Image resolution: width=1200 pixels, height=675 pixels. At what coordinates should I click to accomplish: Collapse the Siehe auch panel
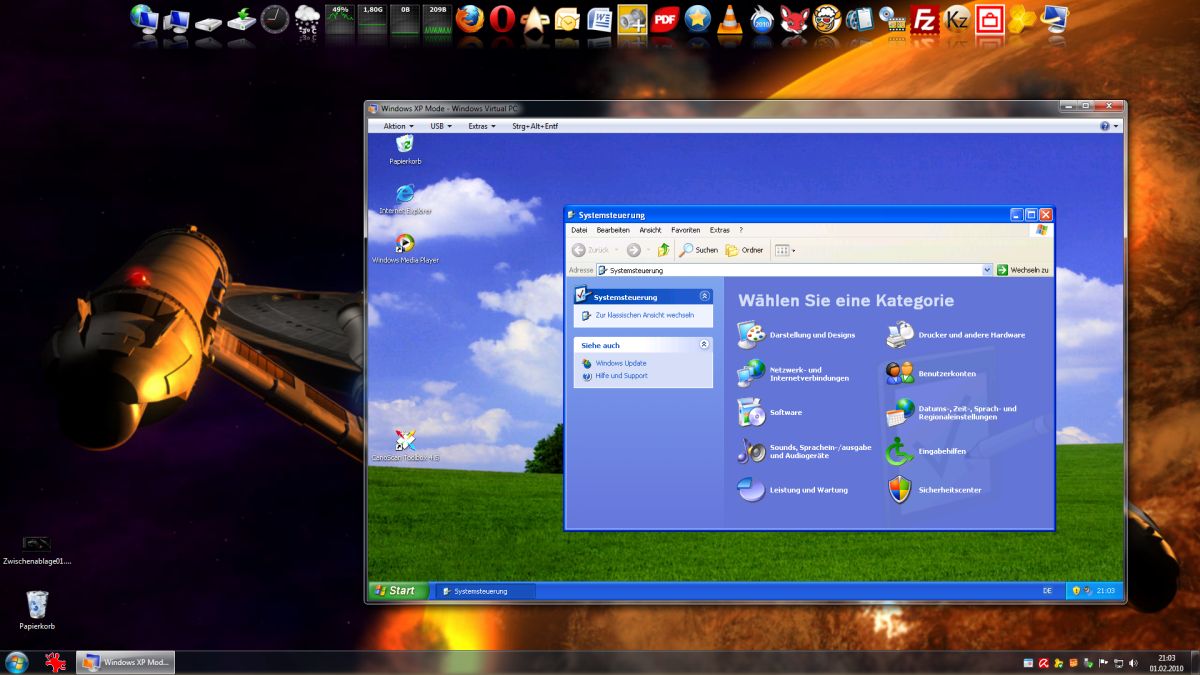704,345
